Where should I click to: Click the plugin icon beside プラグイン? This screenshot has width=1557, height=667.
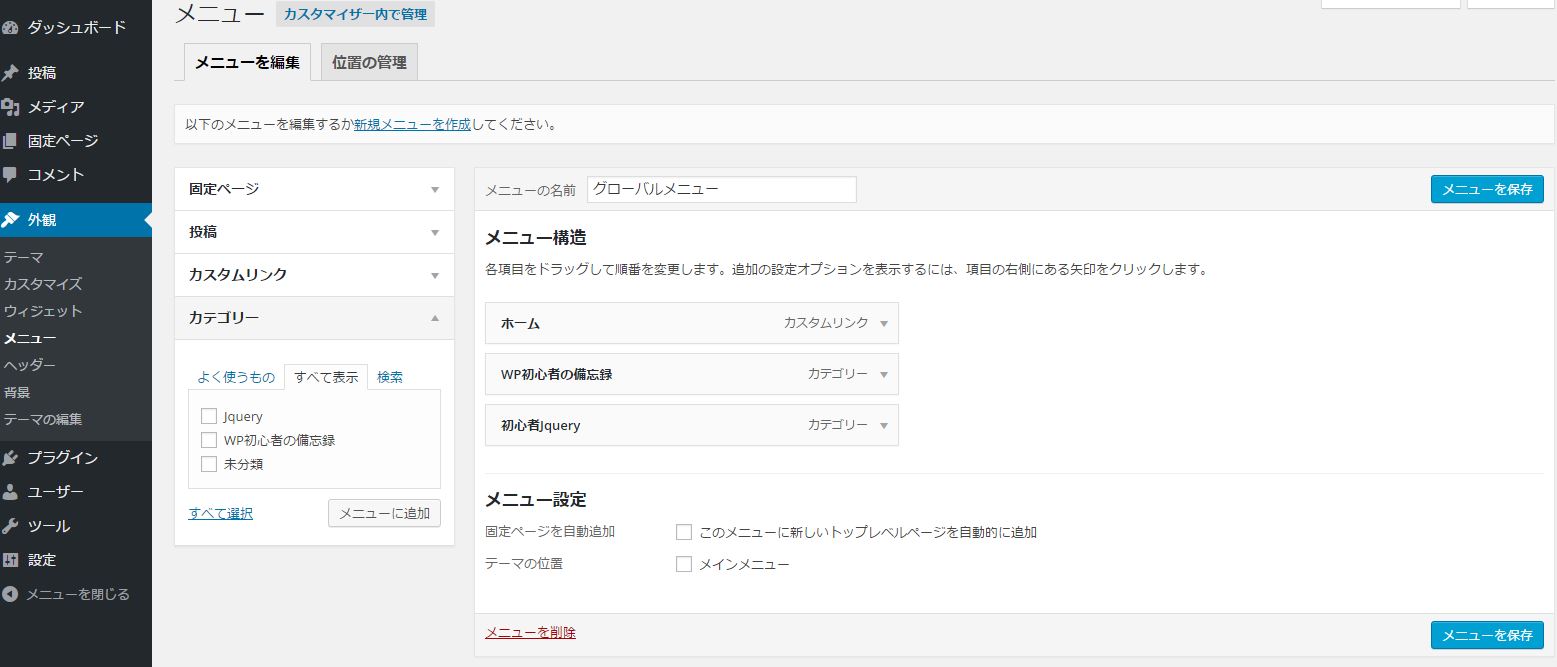[11, 458]
